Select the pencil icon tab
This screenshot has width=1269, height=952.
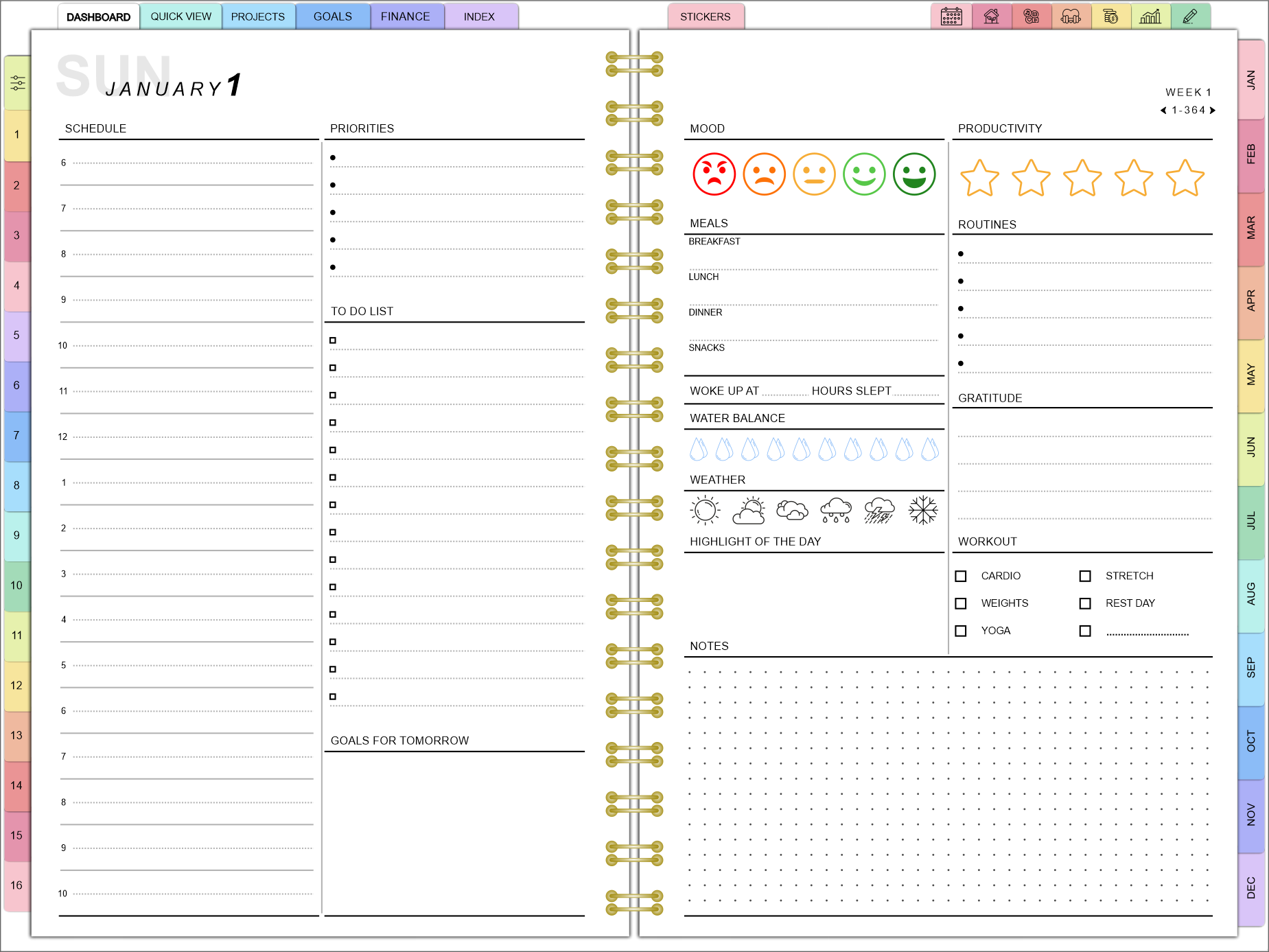tap(1190, 16)
